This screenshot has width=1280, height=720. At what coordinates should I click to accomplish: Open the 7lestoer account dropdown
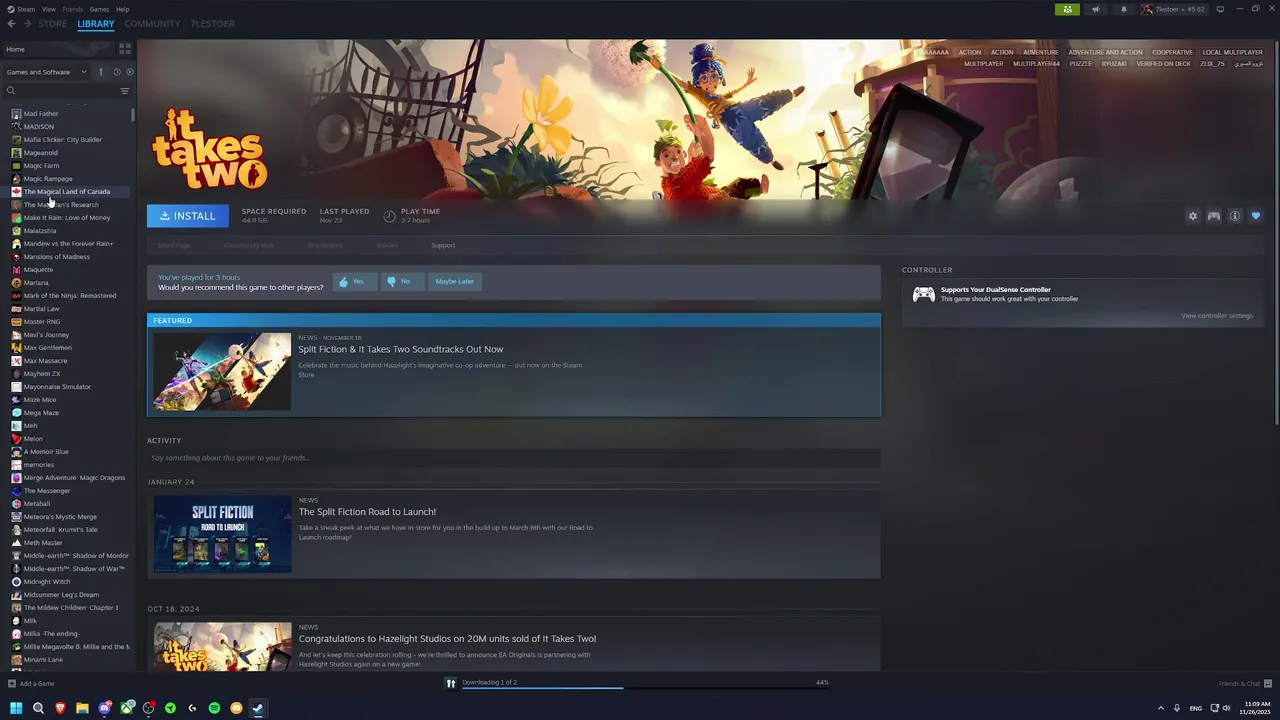coord(1174,9)
